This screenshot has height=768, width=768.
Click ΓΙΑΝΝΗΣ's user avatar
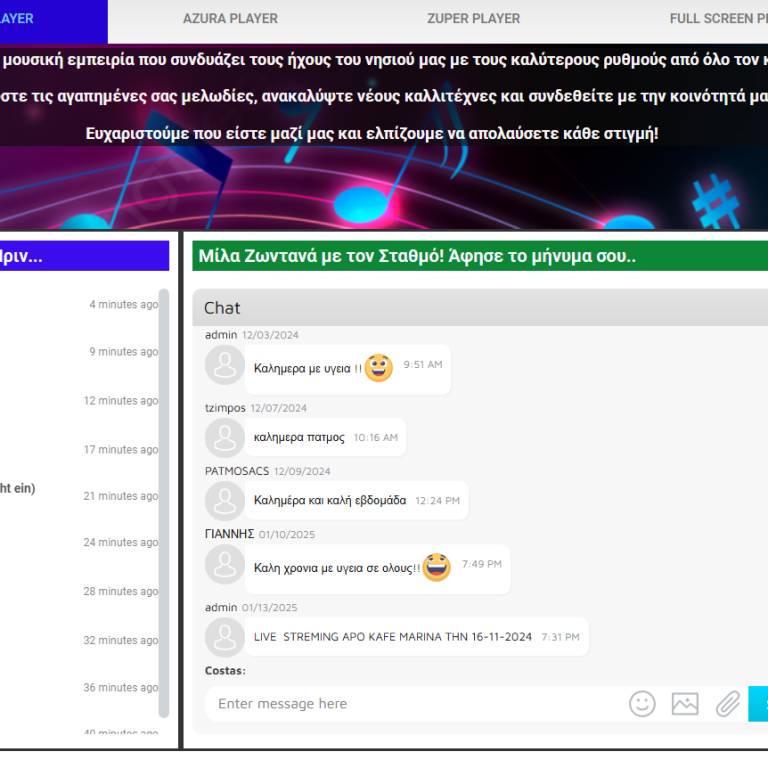225,565
